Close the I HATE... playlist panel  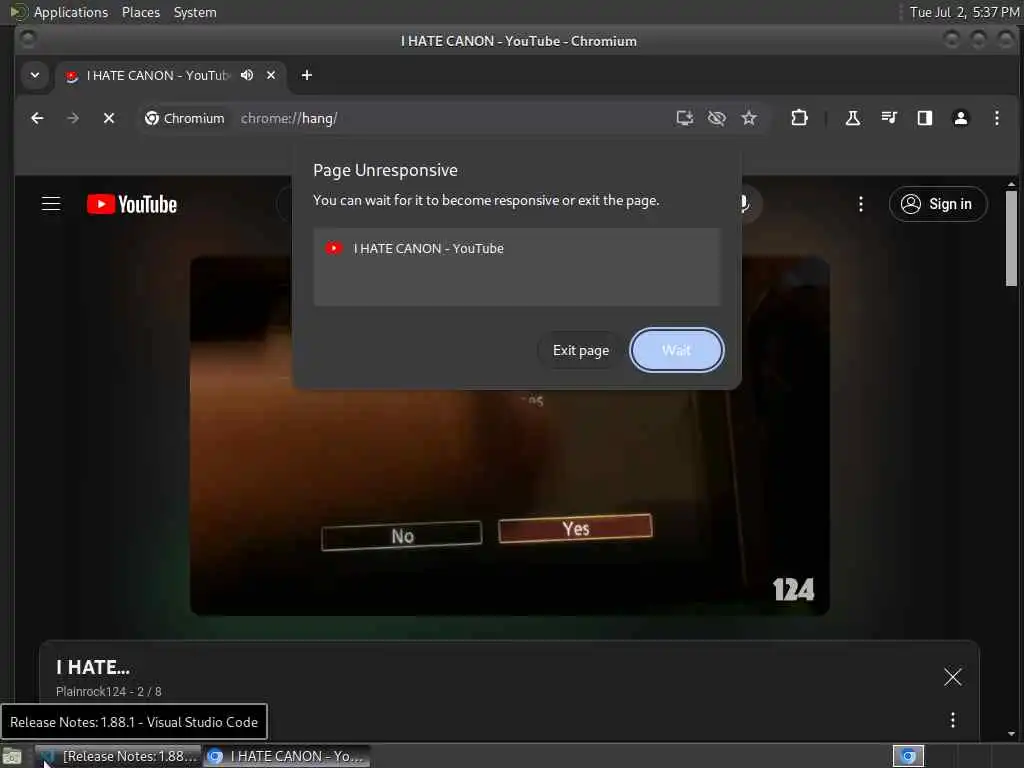pyautogui.click(x=953, y=677)
